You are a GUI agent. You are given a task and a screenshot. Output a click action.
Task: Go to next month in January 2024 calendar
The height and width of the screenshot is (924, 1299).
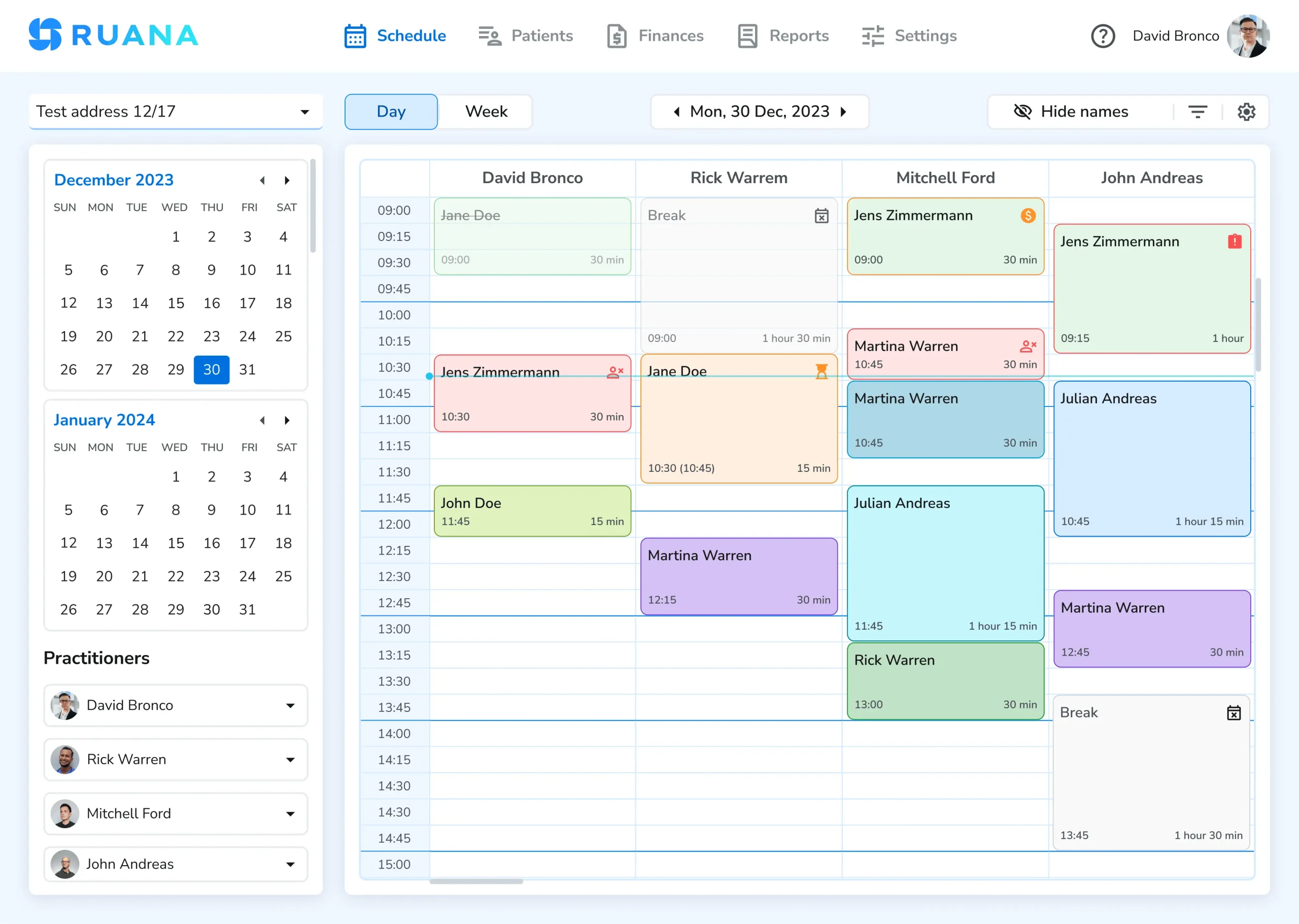(287, 421)
